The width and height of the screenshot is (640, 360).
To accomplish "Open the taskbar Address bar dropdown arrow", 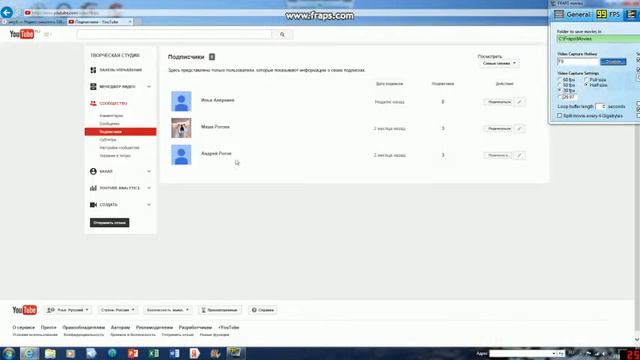I will point(553,353).
